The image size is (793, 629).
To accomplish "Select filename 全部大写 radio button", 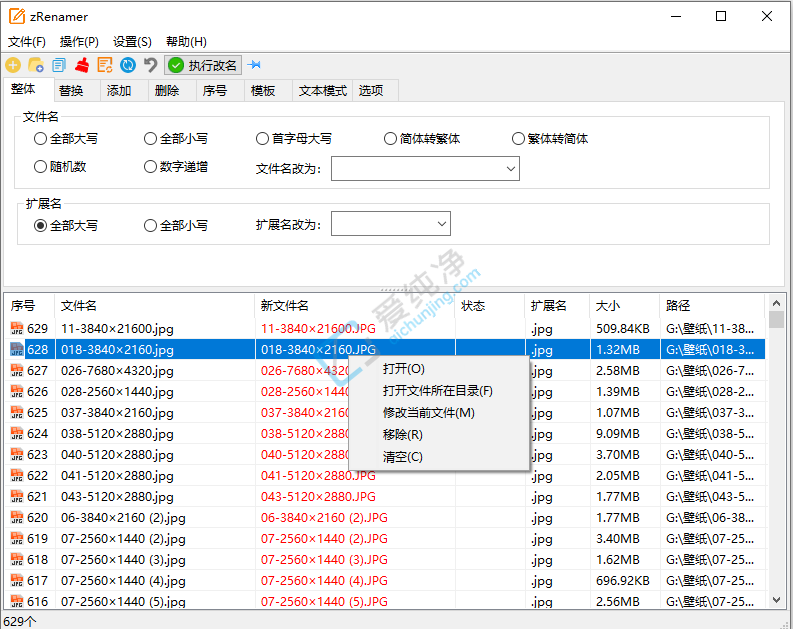I will 66,139.
